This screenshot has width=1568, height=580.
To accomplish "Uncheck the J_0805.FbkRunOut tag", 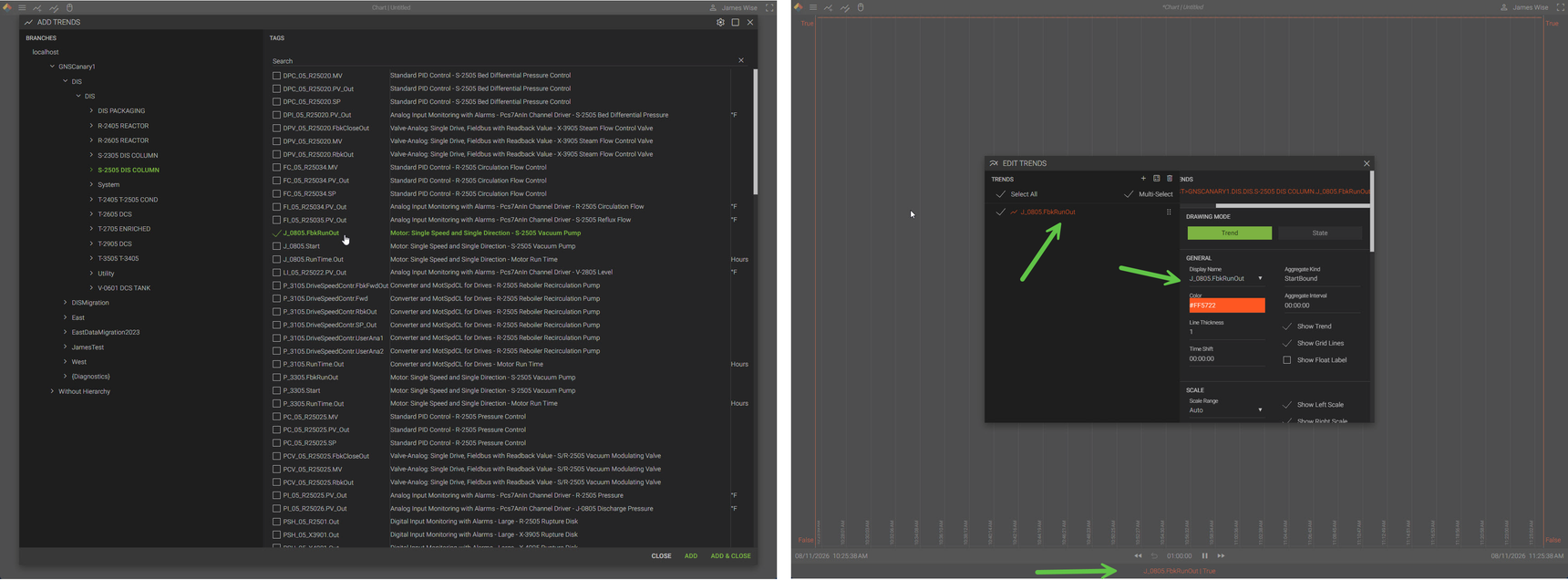I will (x=276, y=233).
